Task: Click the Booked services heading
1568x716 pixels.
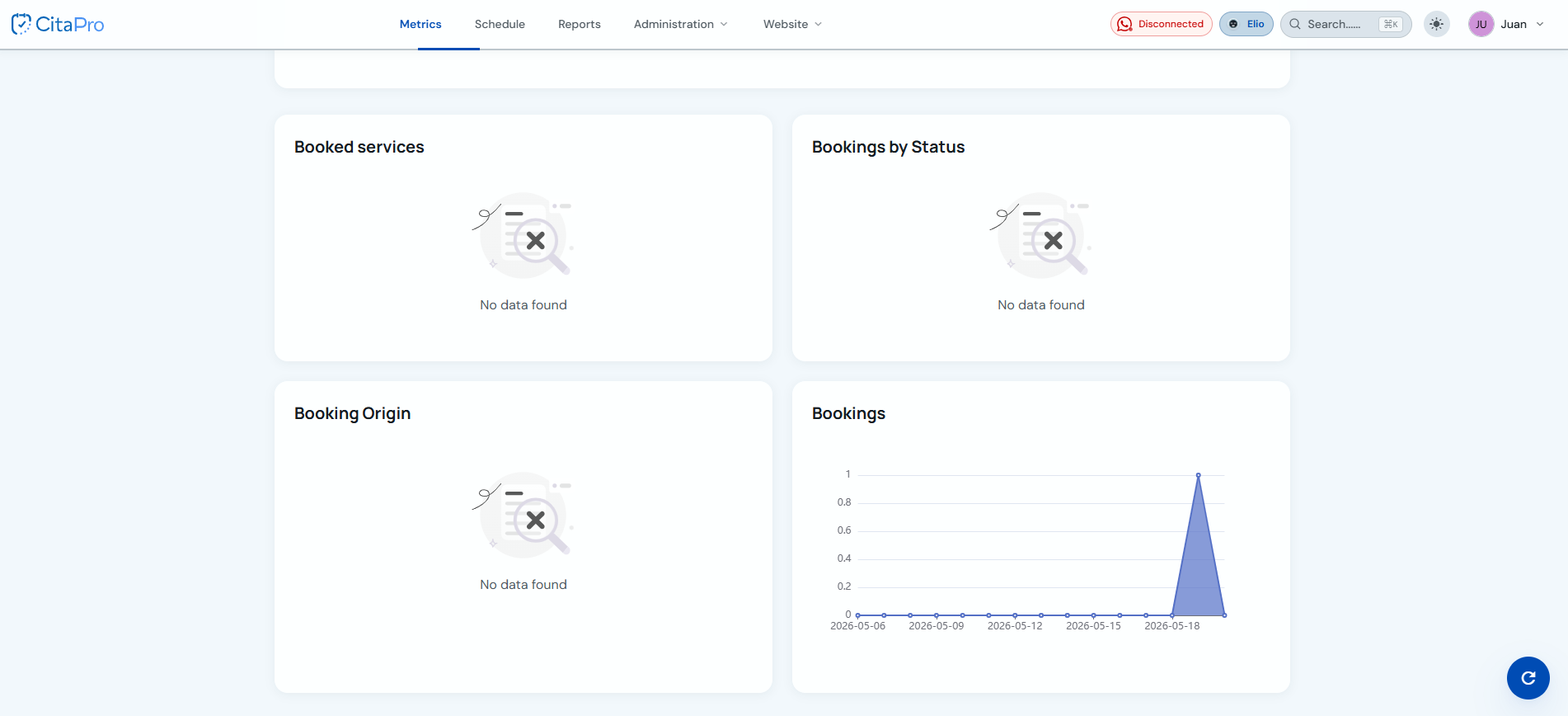Action: [359, 147]
